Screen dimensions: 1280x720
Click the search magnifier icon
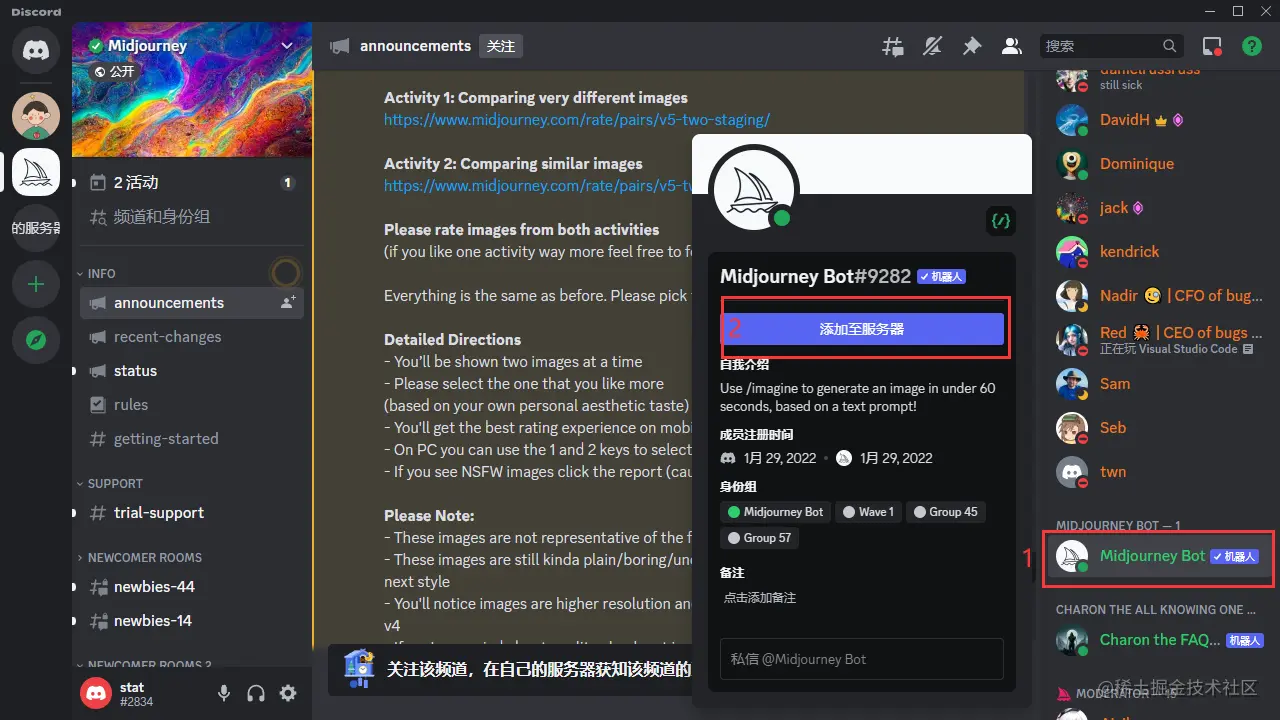pyautogui.click(x=1170, y=46)
